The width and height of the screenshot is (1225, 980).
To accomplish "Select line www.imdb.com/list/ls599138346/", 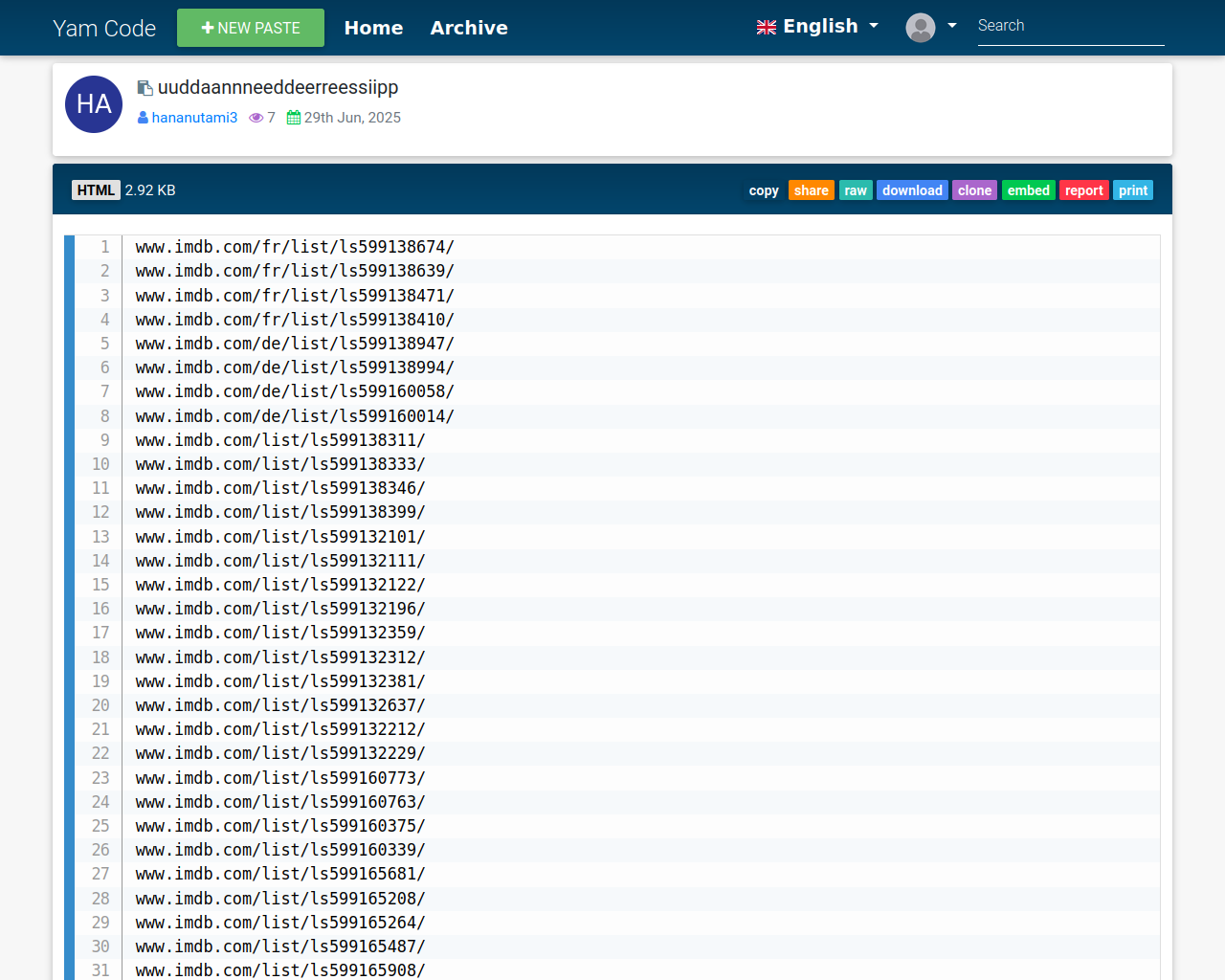I will 280,488.
